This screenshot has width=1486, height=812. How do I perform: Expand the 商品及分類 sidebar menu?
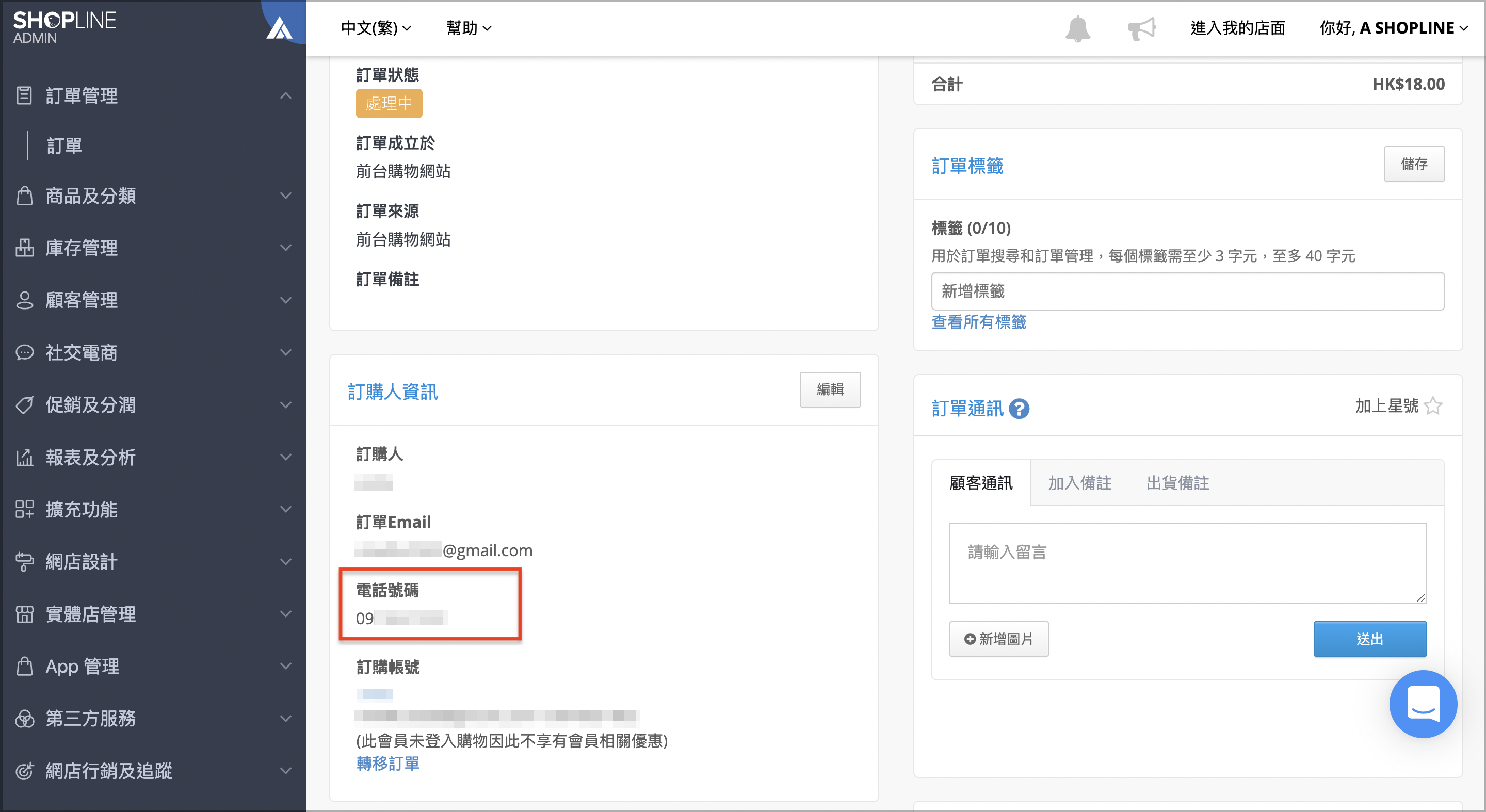tap(153, 196)
